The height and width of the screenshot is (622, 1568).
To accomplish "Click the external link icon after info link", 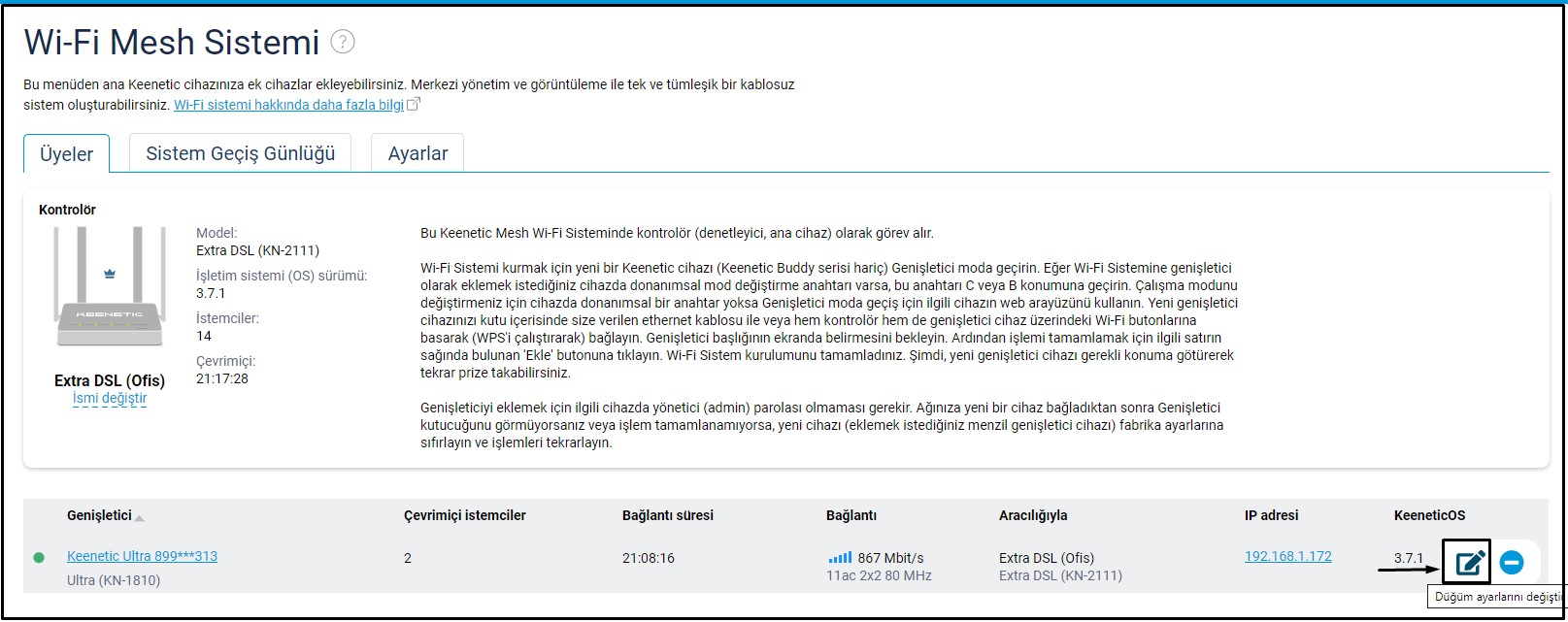I will coord(414,105).
